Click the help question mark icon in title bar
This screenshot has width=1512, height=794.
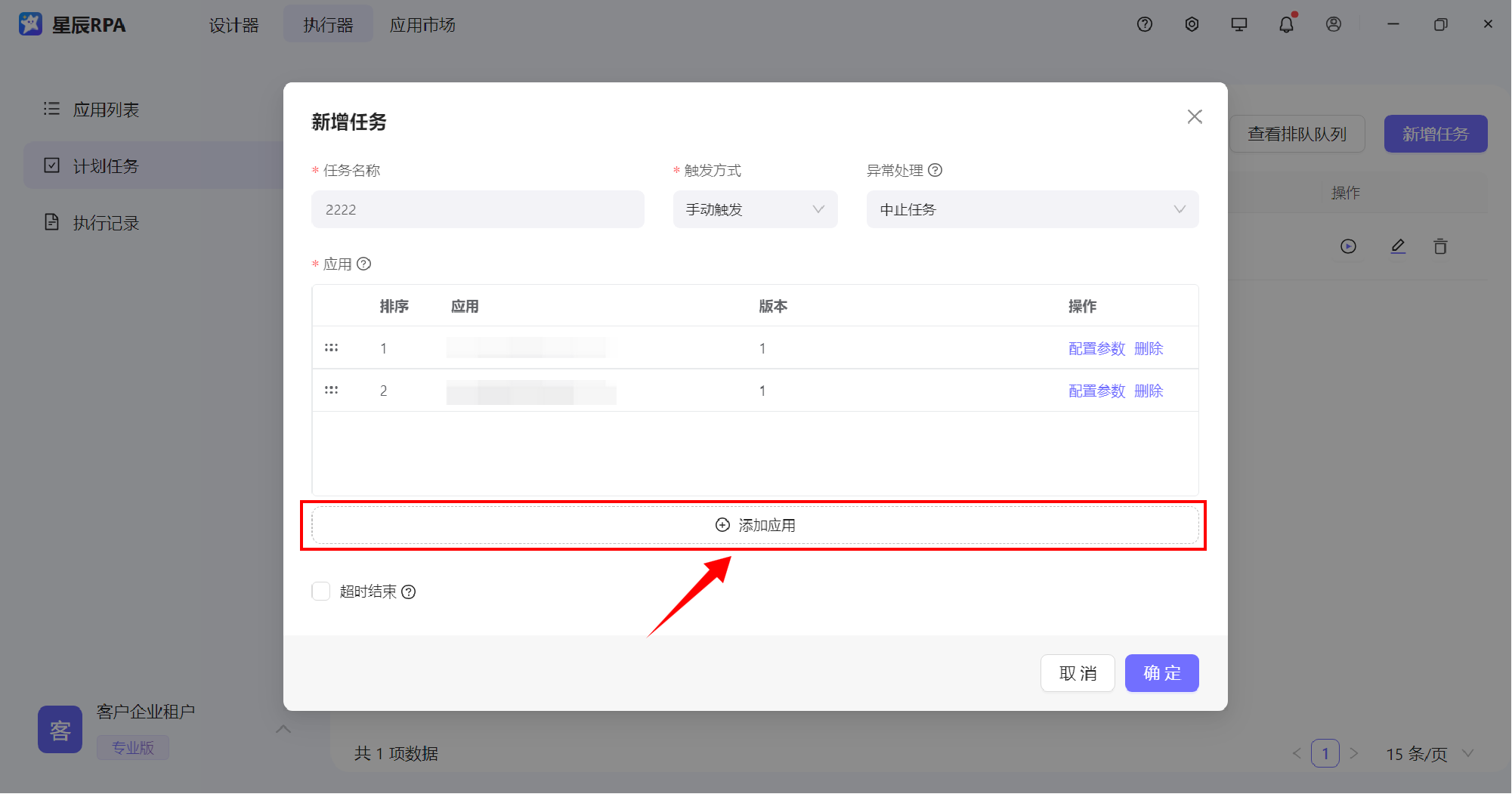click(1144, 24)
